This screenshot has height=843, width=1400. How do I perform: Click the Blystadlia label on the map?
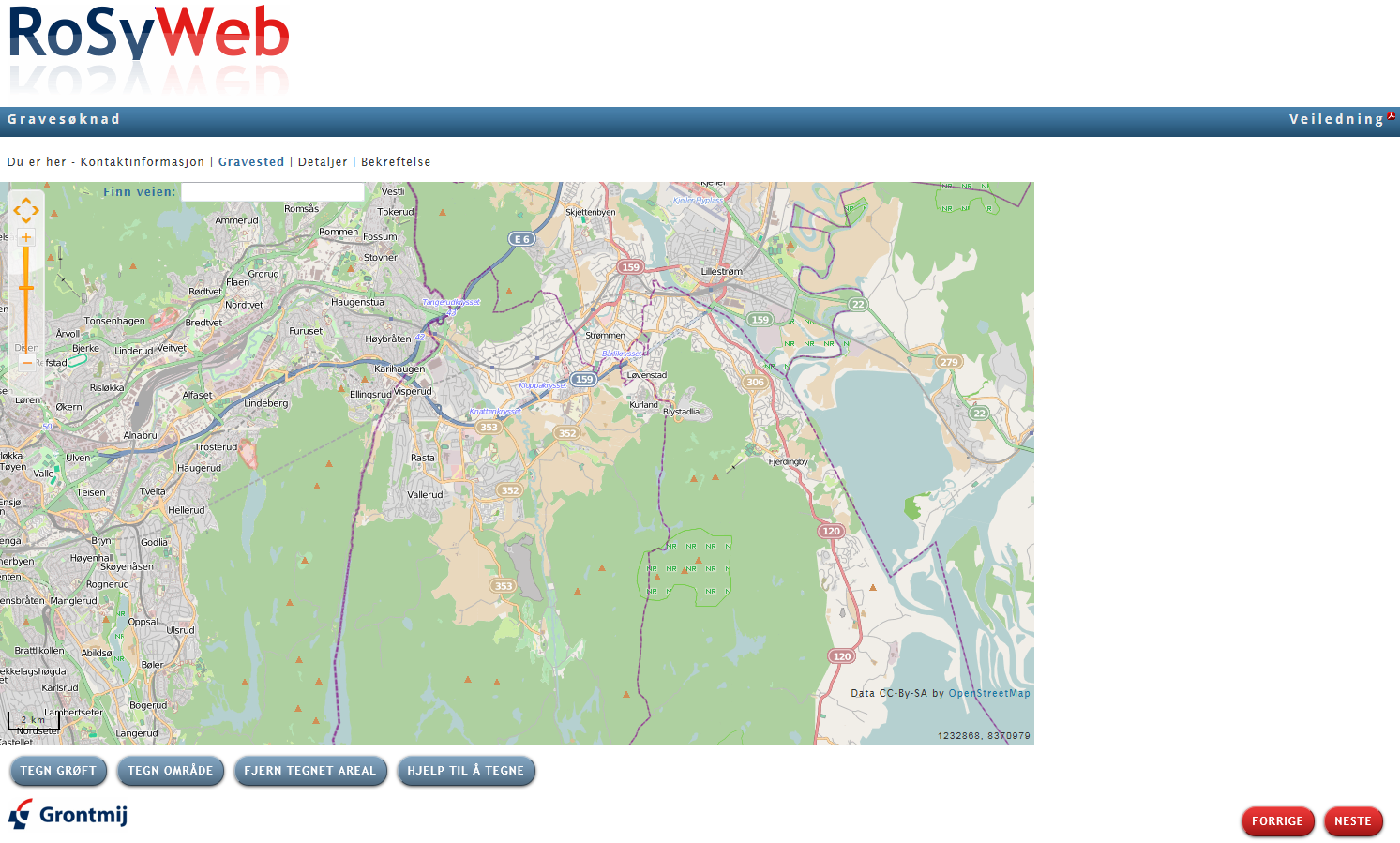681,412
